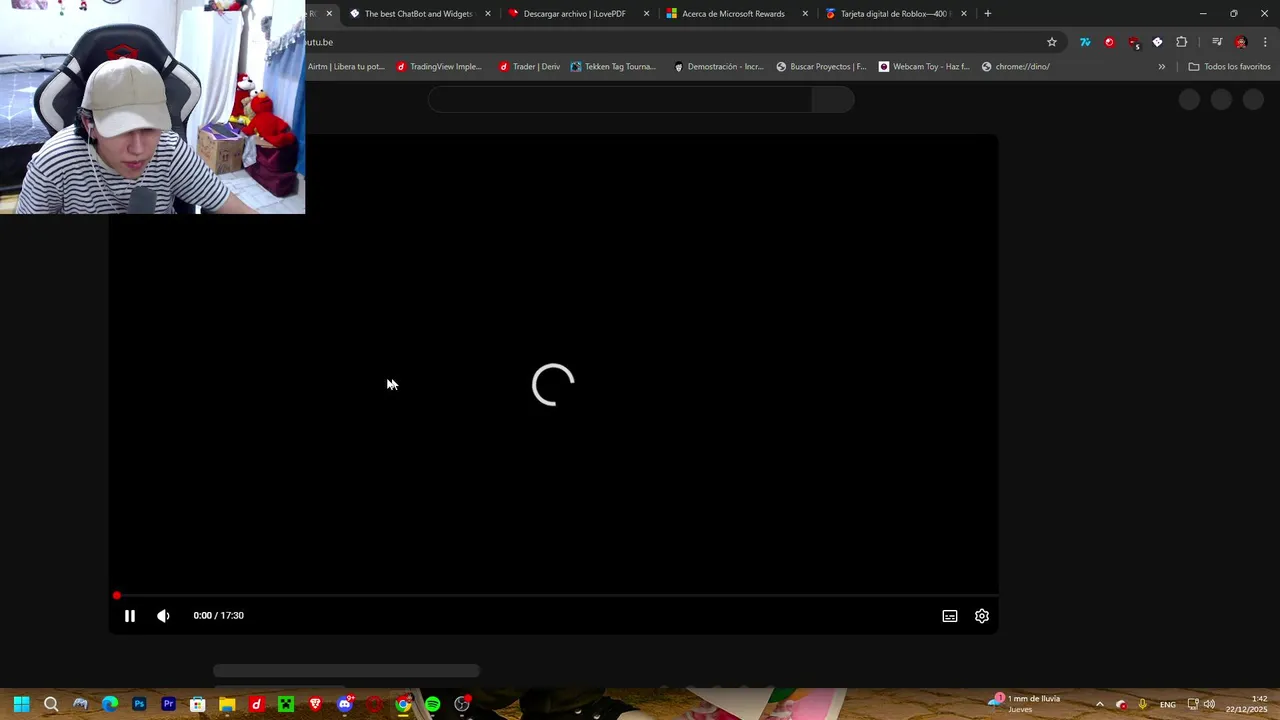Open the Tekken Tag Tournament bookmark

point(613,67)
